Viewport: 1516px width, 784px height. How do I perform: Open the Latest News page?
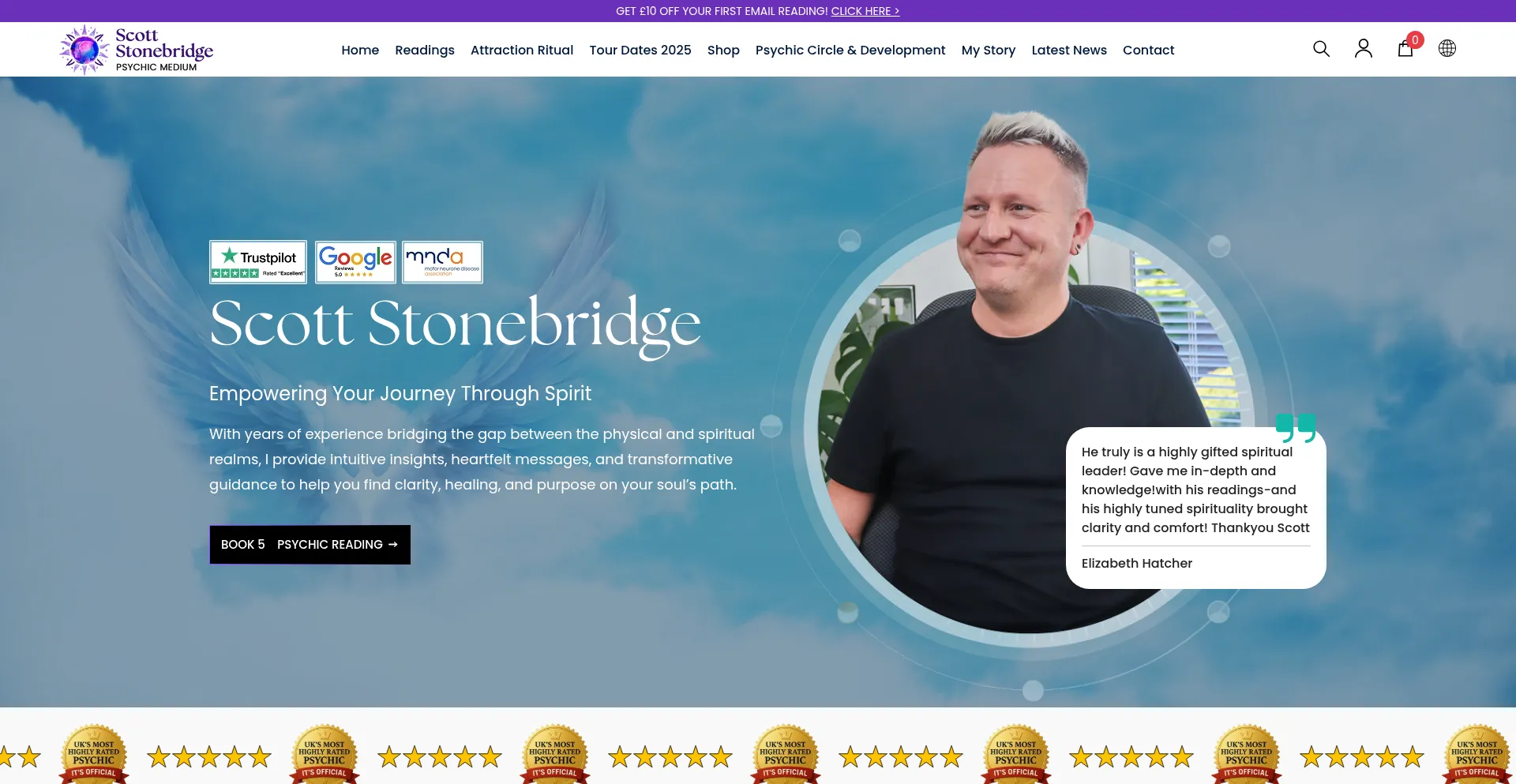(x=1069, y=50)
